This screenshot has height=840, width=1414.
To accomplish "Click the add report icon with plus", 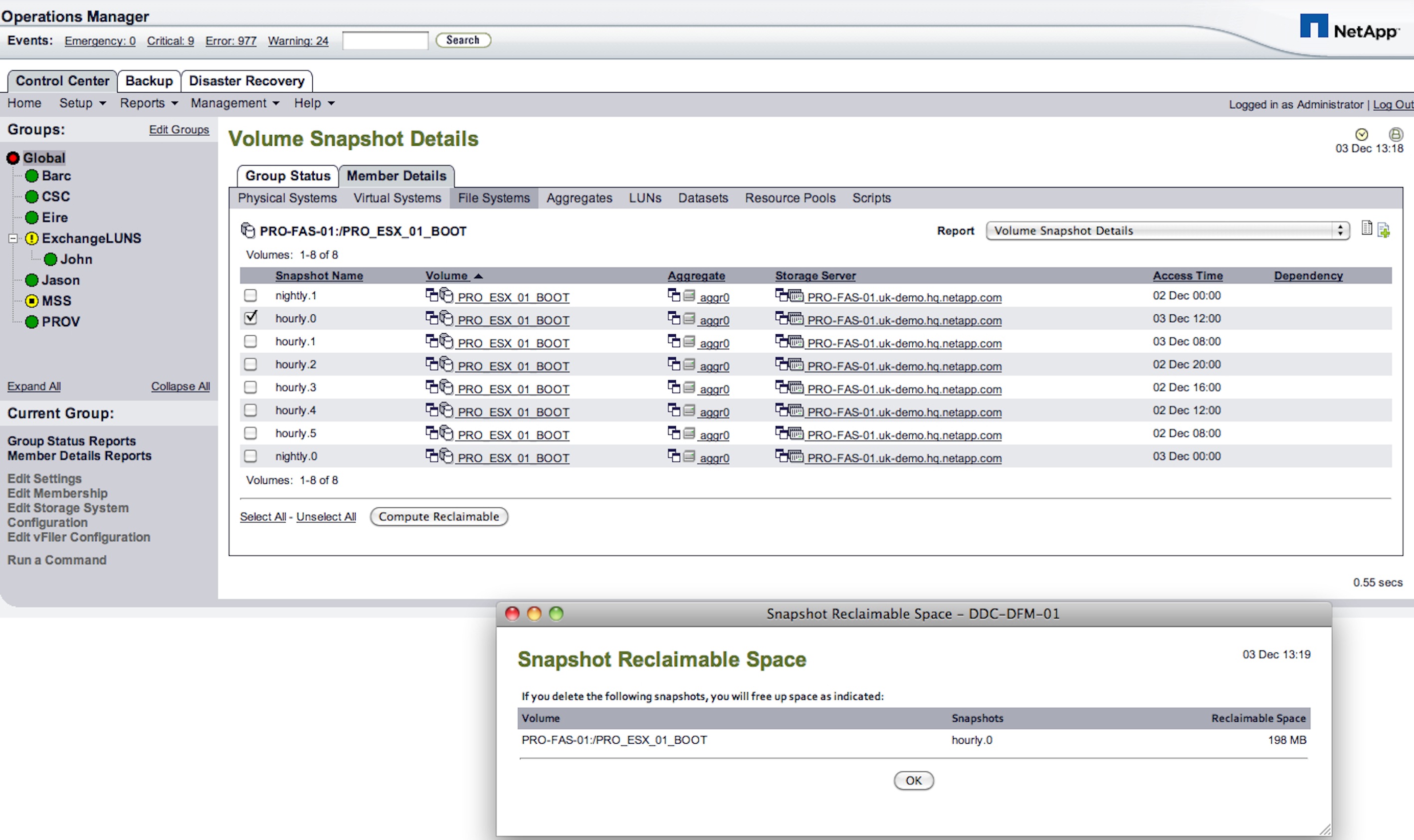I will point(1384,230).
